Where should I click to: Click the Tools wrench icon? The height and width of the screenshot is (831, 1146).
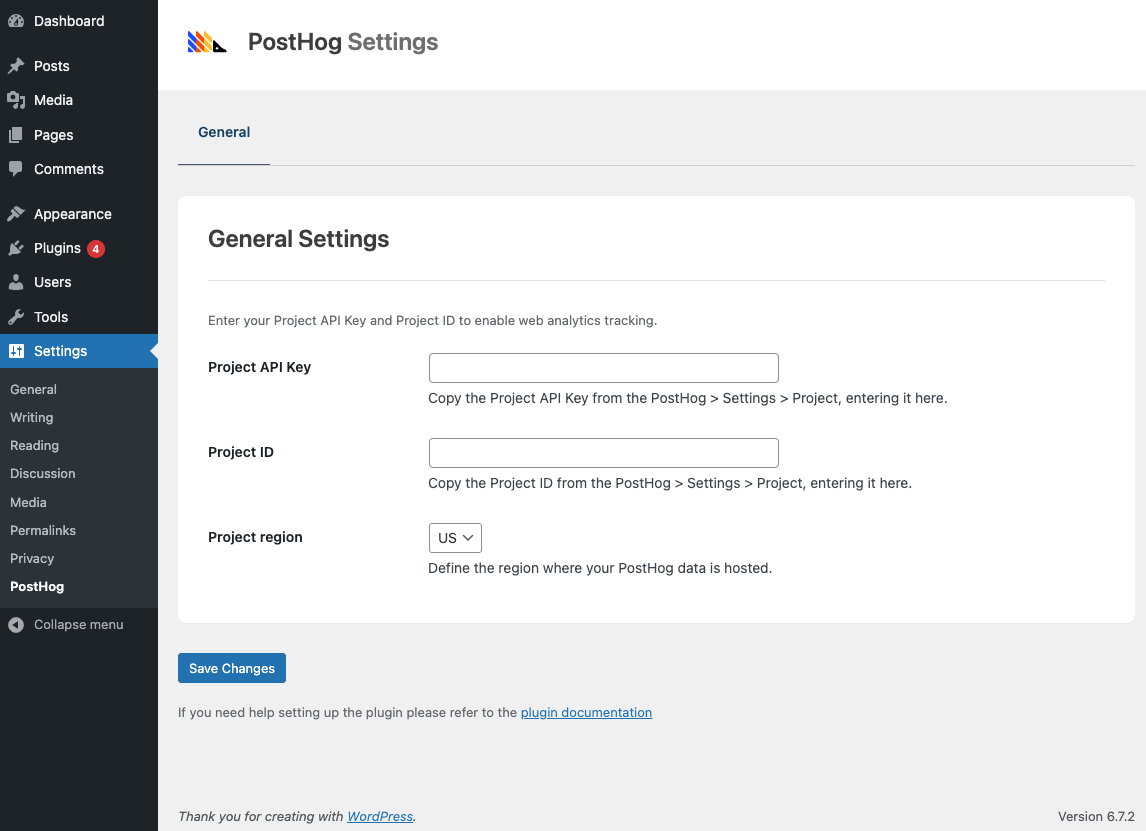tap(16, 317)
